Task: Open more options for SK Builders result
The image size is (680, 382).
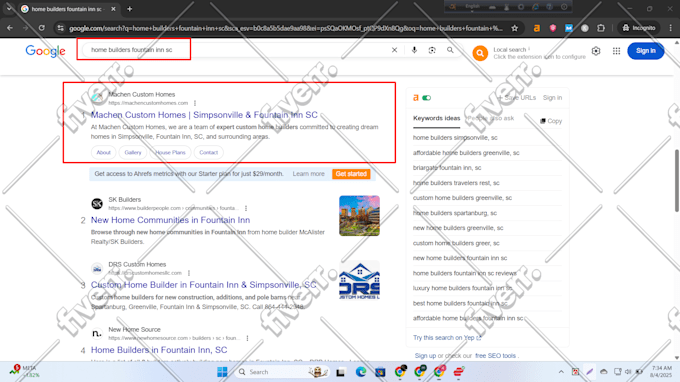Action: 246,208
